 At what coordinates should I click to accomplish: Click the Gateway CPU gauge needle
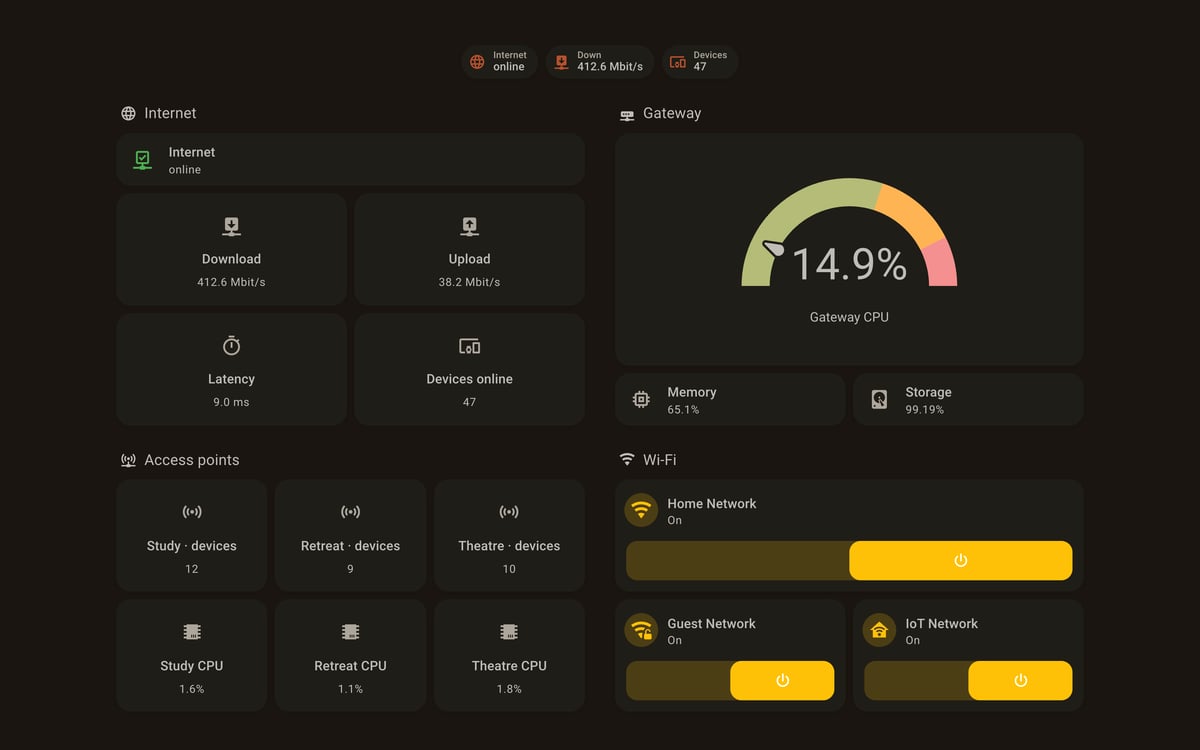(775, 248)
